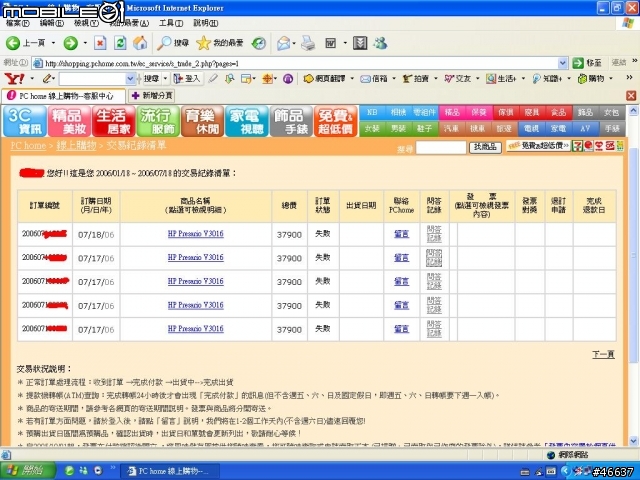Open the 3C 資訊 category
Image resolution: width=640 pixels, height=480 pixels.
coord(24,121)
